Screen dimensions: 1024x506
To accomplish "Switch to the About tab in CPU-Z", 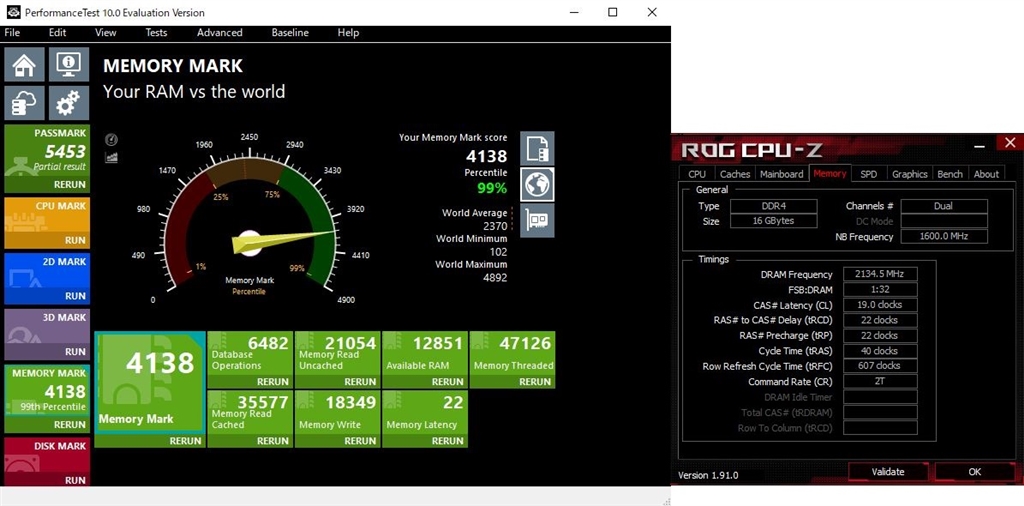I will point(986,174).
